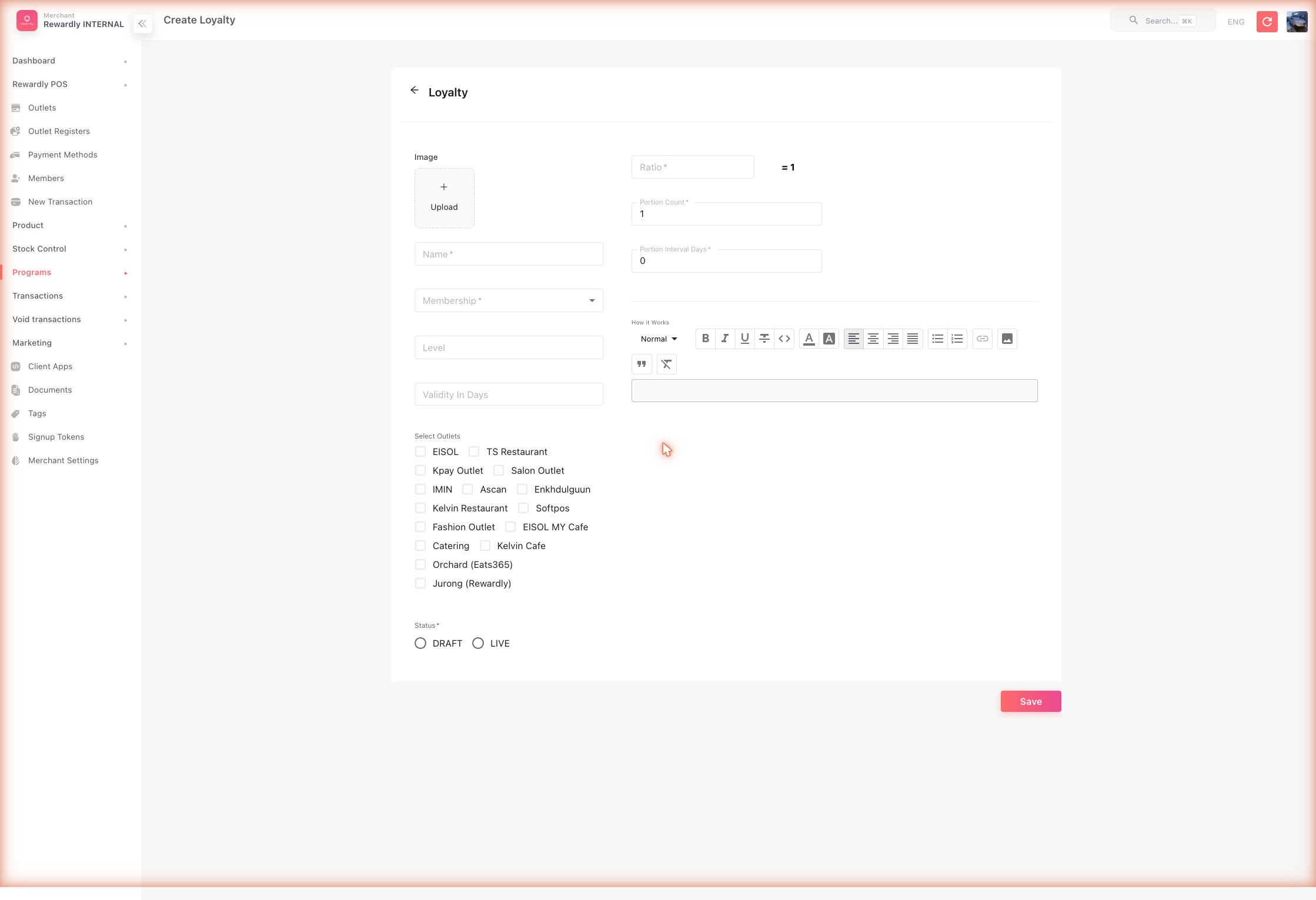
Task: Apply strikethrough formatting
Action: [764, 339]
